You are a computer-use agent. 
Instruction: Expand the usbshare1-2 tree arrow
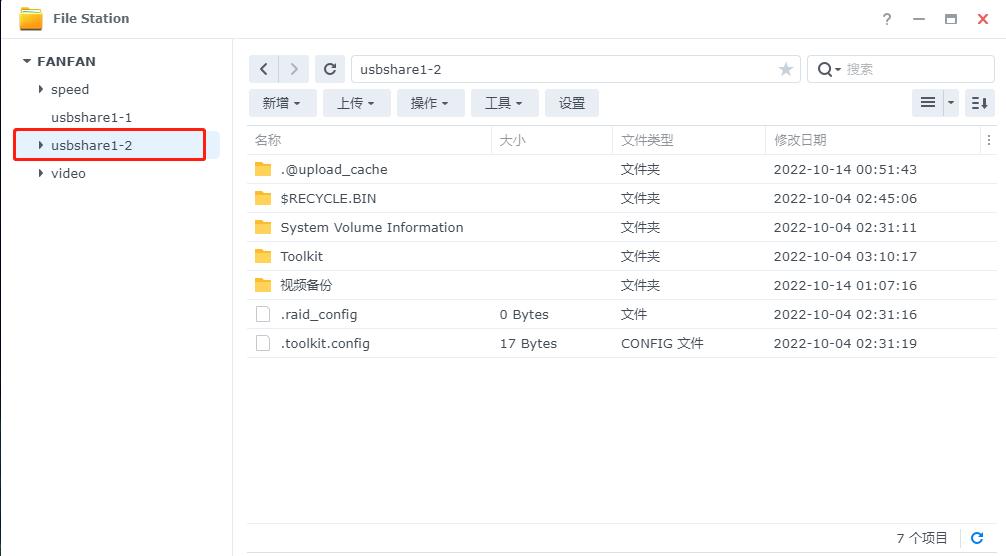pos(40,145)
